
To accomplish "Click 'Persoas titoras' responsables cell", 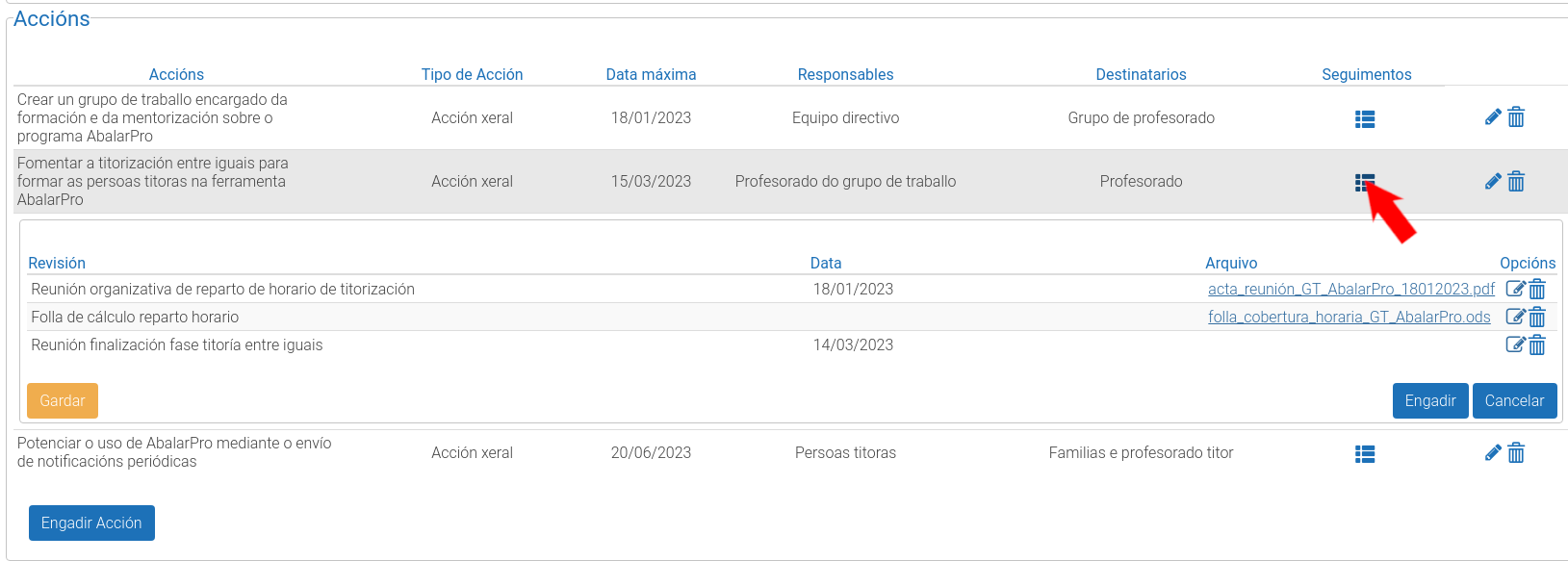I will click(x=845, y=452).
